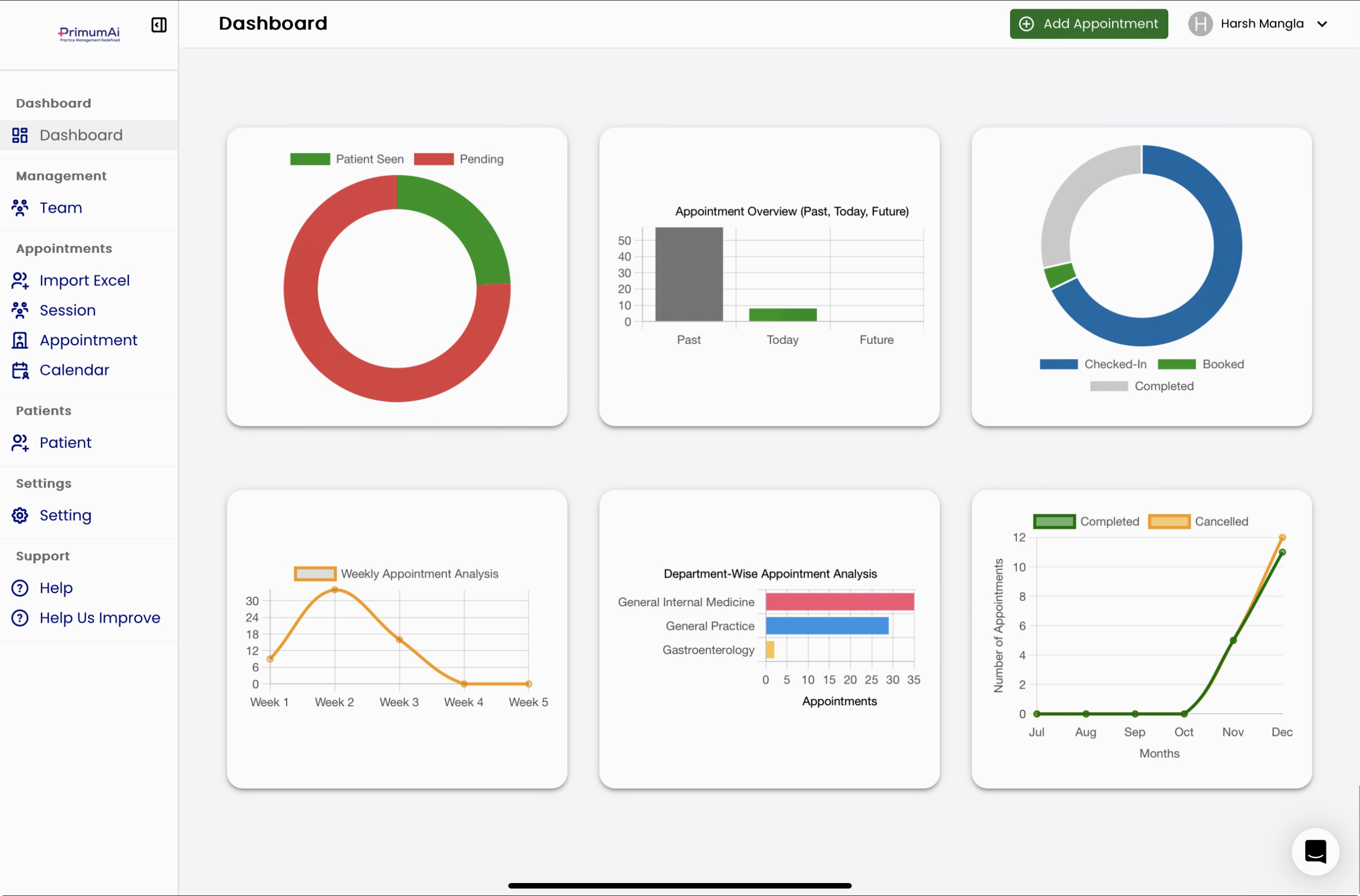The height and width of the screenshot is (896, 1360).
Task: Open the Session menu item
Action: pos(67,310)
